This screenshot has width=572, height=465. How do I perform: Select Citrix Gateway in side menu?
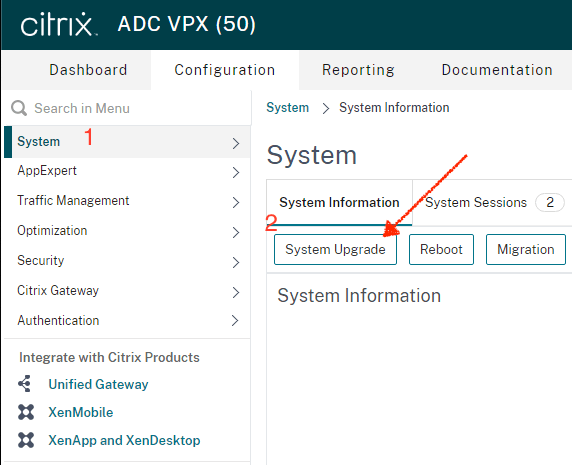[x=127, y=291]
